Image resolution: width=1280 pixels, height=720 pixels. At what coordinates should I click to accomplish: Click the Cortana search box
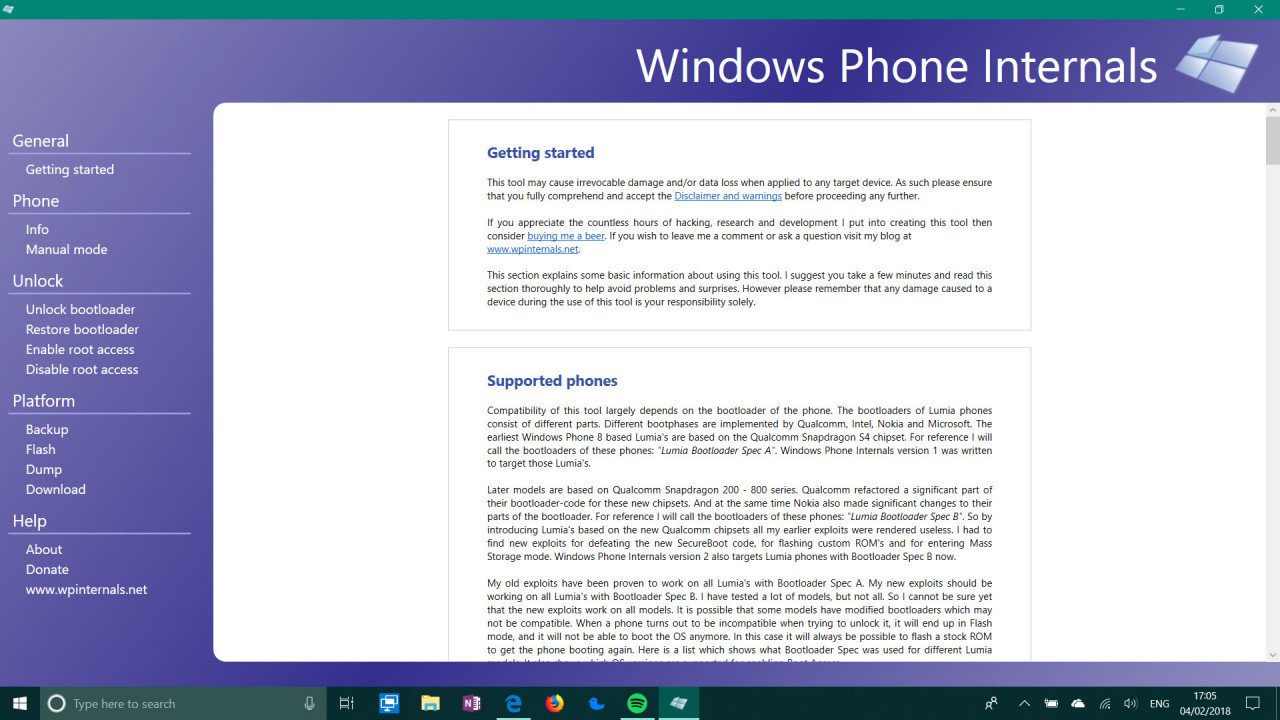tap(183, 703)
